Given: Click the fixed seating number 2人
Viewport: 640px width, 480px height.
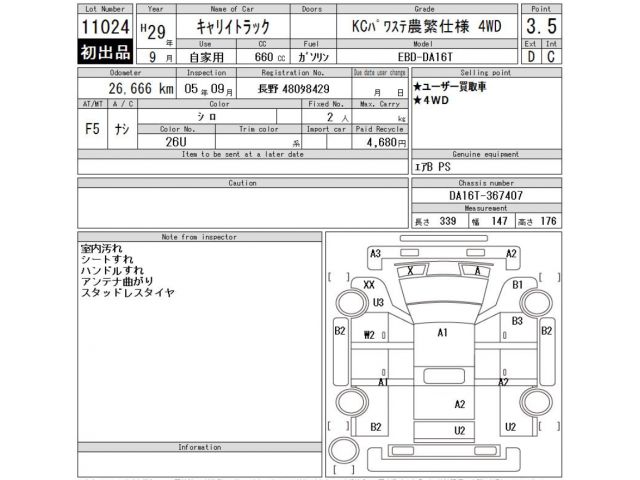Looking at the screenshot, I should point(338,118).
